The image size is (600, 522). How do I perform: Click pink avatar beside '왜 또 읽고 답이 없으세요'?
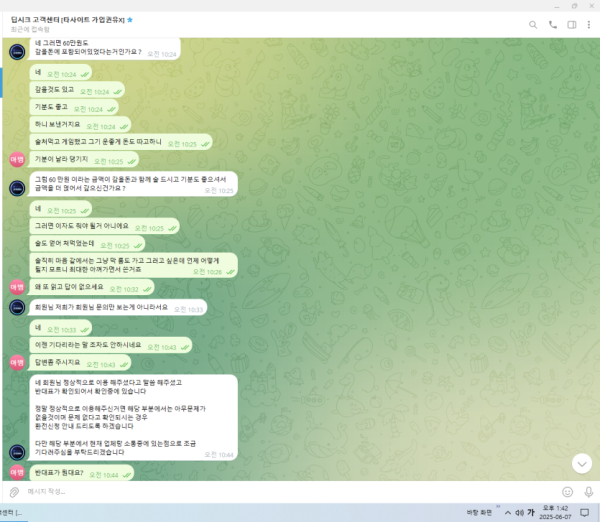pos(17,287)
